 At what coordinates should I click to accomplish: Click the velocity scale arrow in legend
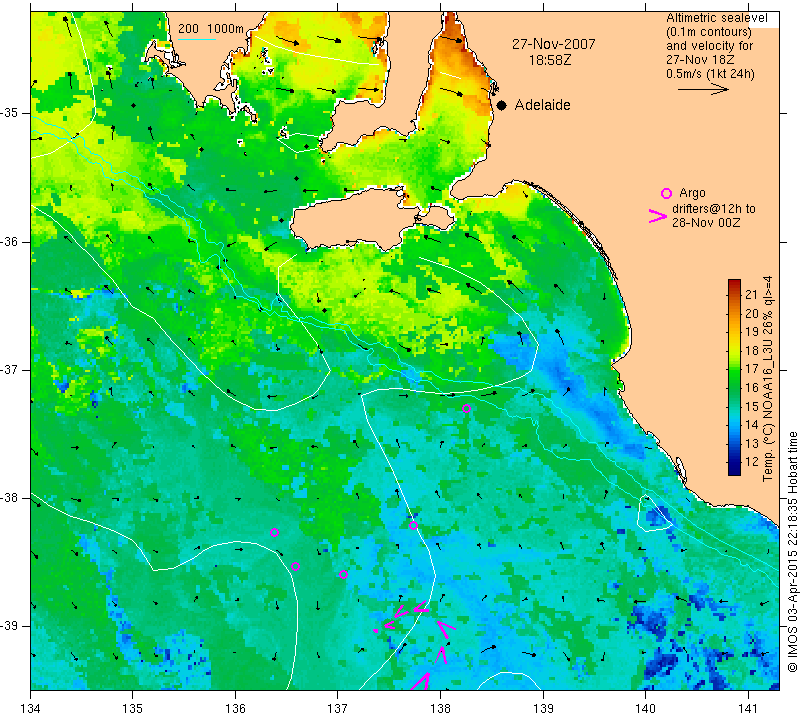coord(703,89)
